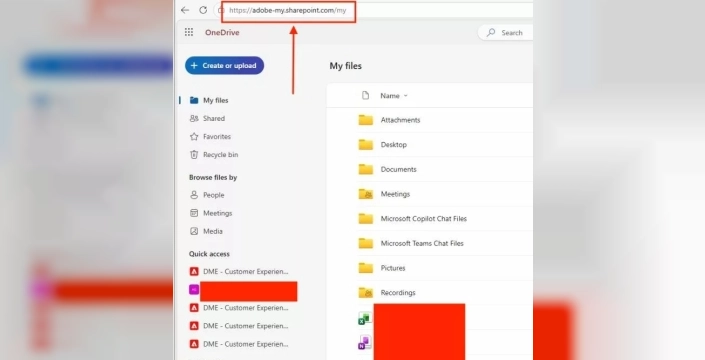The image size is (705, 360).
Task: Open the Documents folder
Action: pos(398,169)
